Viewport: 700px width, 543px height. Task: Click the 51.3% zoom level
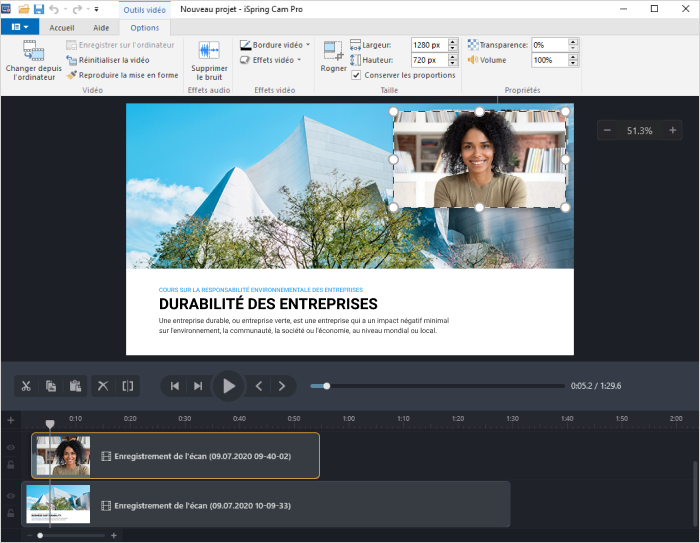[x=639, y=131]
